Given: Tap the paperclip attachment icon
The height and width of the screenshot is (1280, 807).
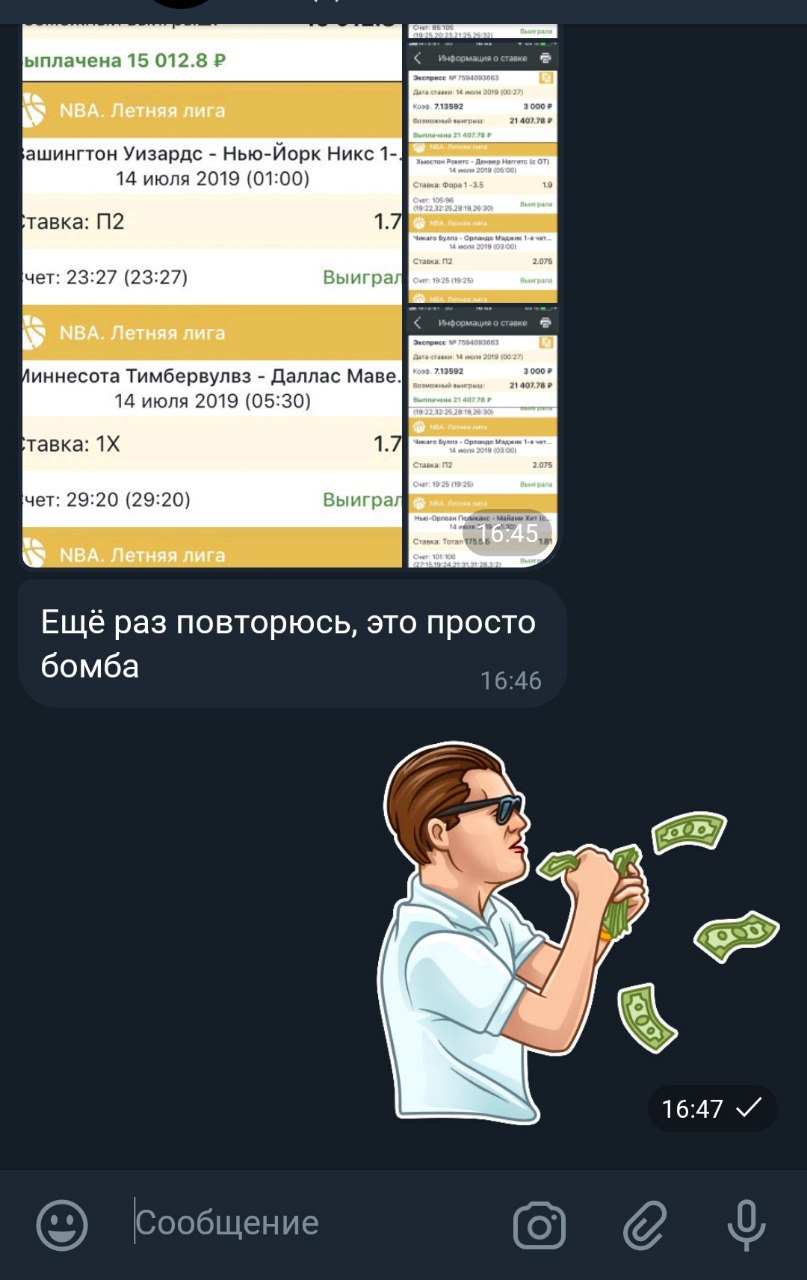Looking at the screenshot, I should tap(645, 1225).
